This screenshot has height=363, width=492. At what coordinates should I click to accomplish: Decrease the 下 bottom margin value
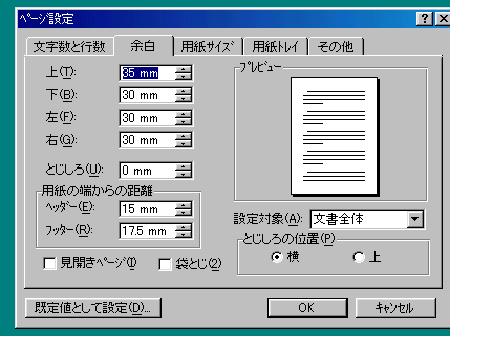pyautogui.click(x=183, y=99)
